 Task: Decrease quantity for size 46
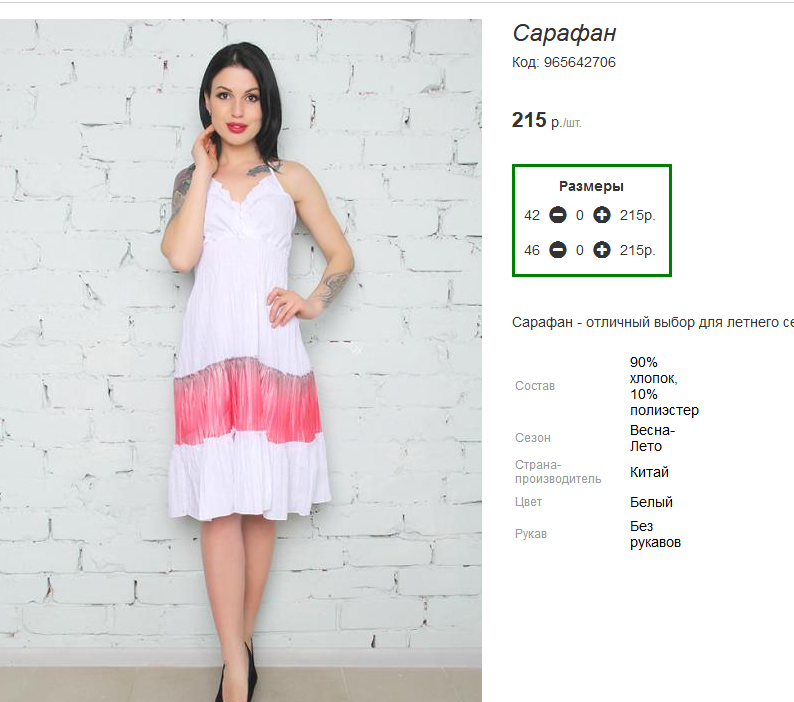(x=558, y=250)
